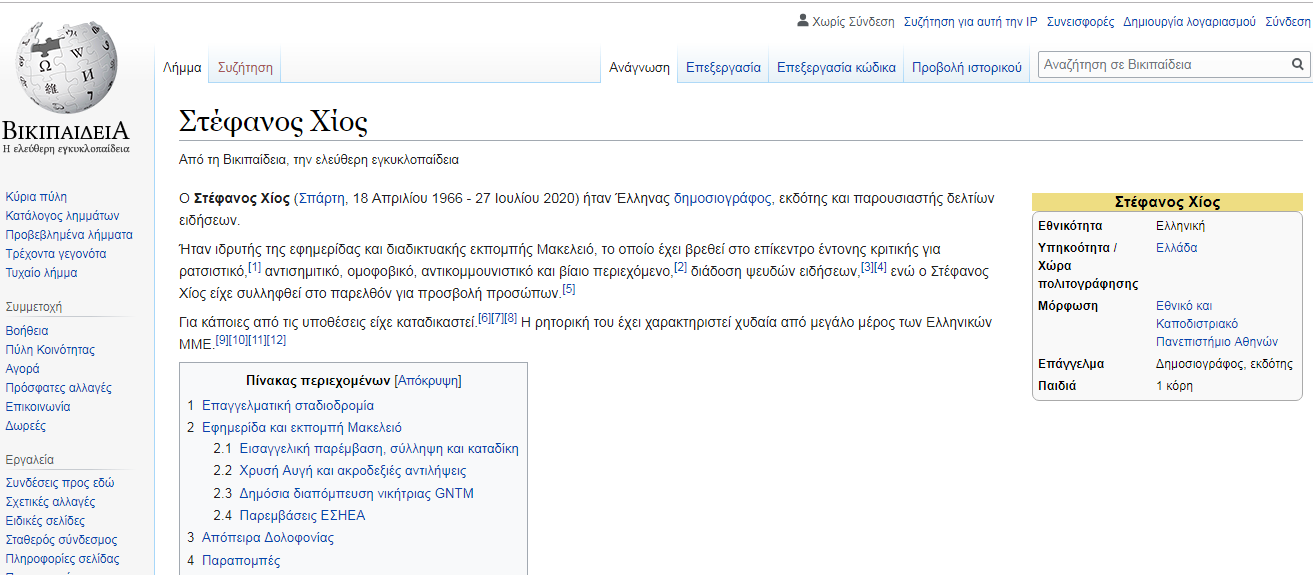The width and height of the screenshot is (1313, 575).
Task: Jump to Επαγγελματική σταδιοδρομία section
Action: pos(287,406)
